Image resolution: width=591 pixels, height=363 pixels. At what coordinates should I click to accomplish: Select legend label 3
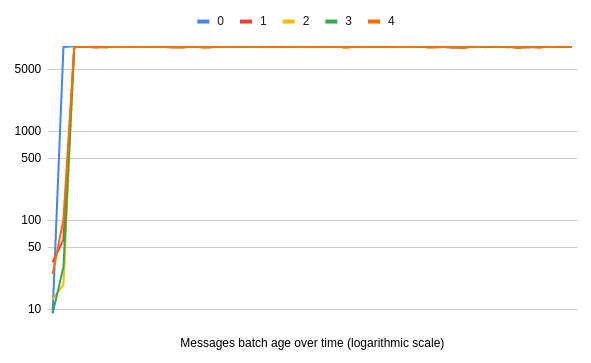point(348,21)
